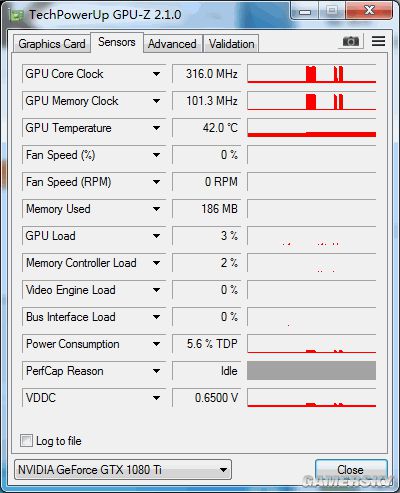400x493 pixels.
Task: Click the camera screenshot icon
Action: (x=351, y=41)
